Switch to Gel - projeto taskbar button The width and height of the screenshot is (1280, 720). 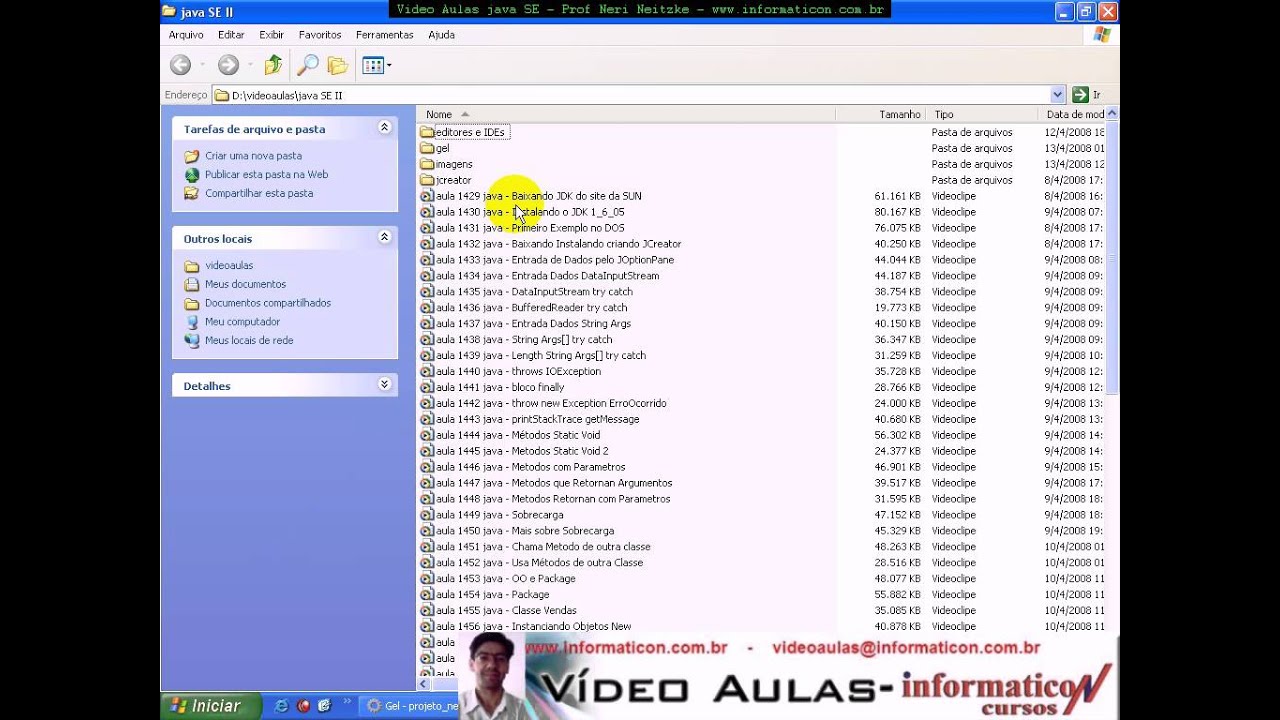(x=412, y=706)
